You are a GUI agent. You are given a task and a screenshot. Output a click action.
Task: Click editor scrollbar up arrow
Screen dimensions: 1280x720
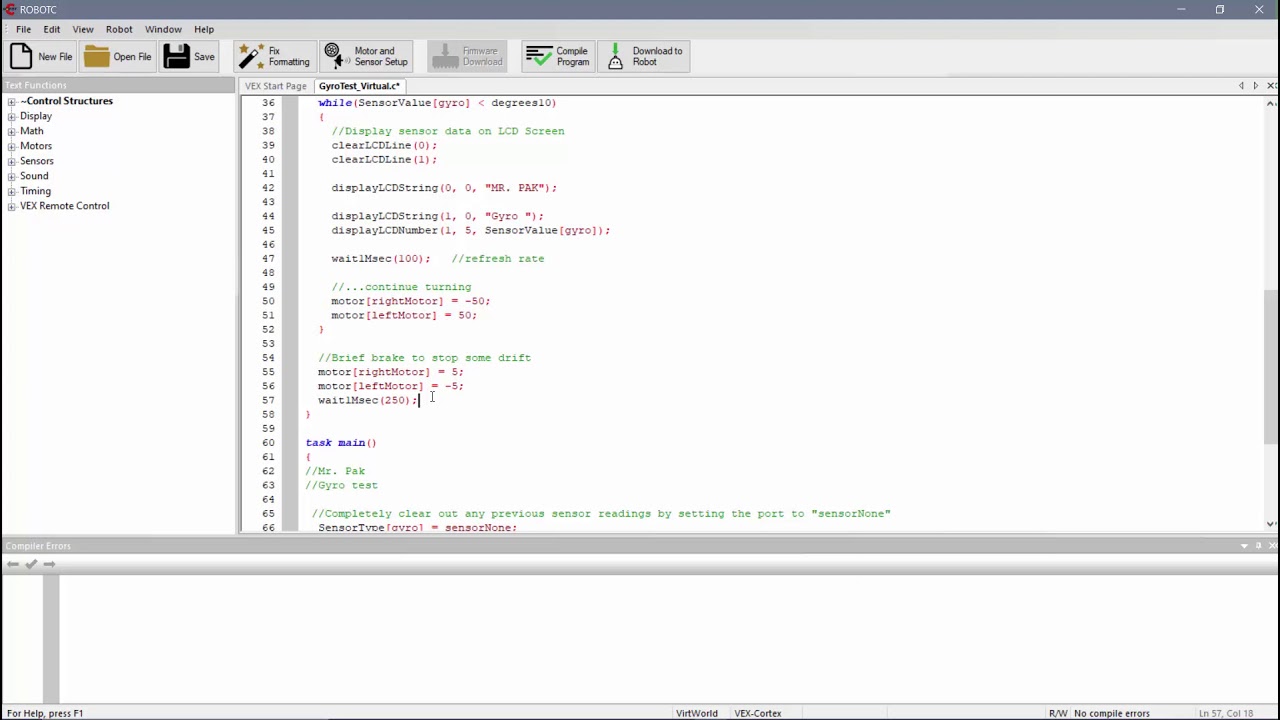pyautogui.click(x=1271, y=103)
